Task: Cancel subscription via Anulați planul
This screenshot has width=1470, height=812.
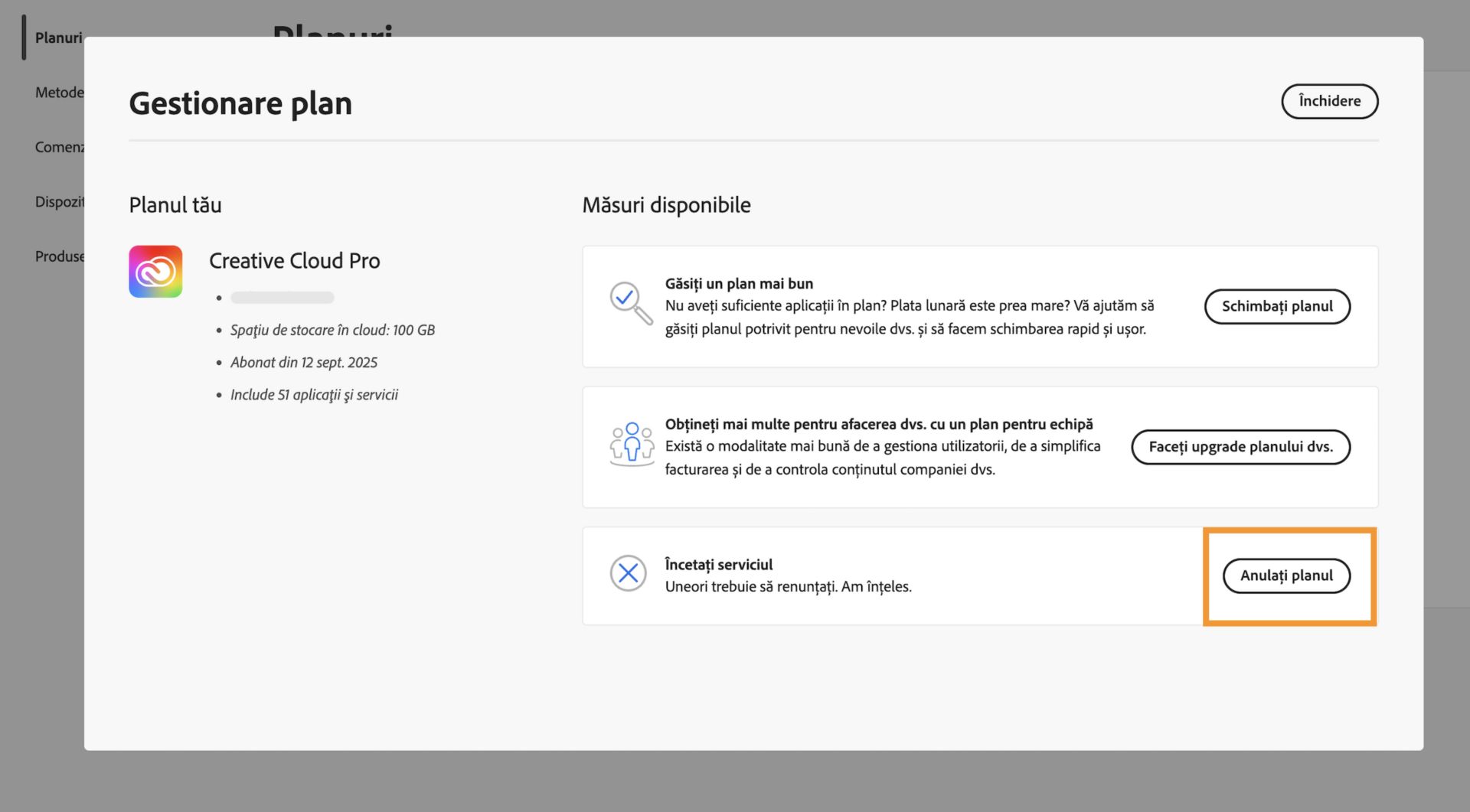Action: pos(1286,576)
